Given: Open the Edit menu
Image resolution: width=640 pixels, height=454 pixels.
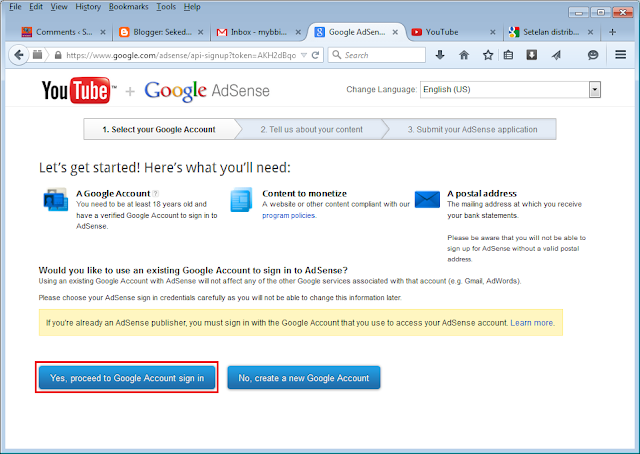Looking at the screenshot, I should [x=36, y=7].
